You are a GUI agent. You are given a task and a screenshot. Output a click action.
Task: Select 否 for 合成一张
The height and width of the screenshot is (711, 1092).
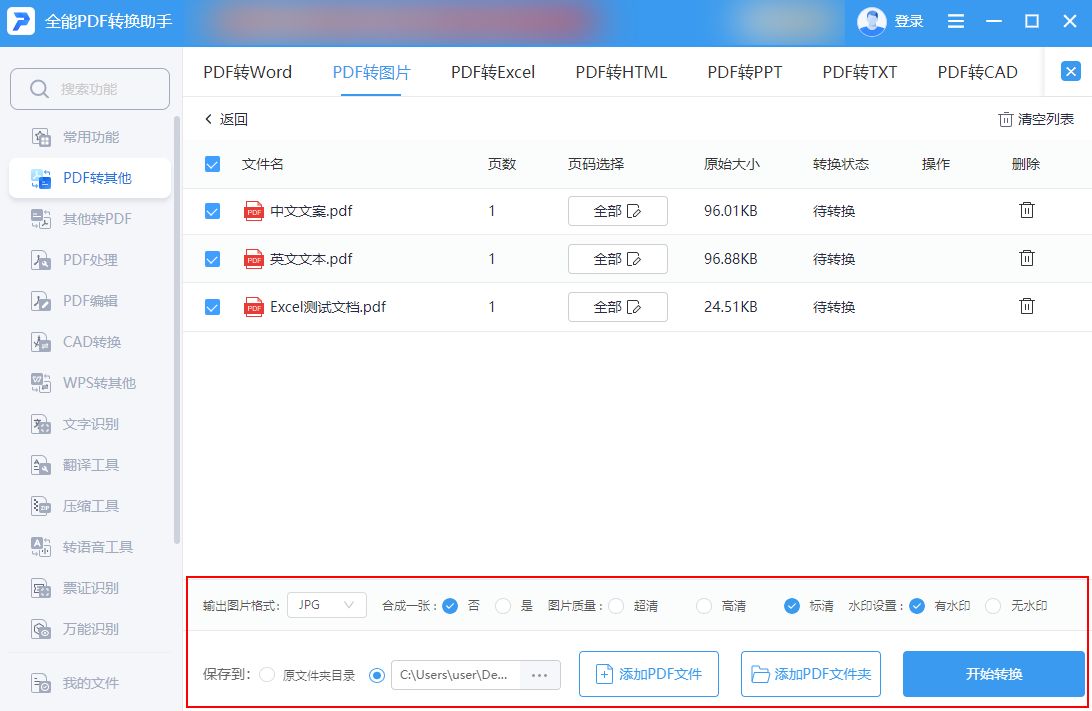point(450,606)
